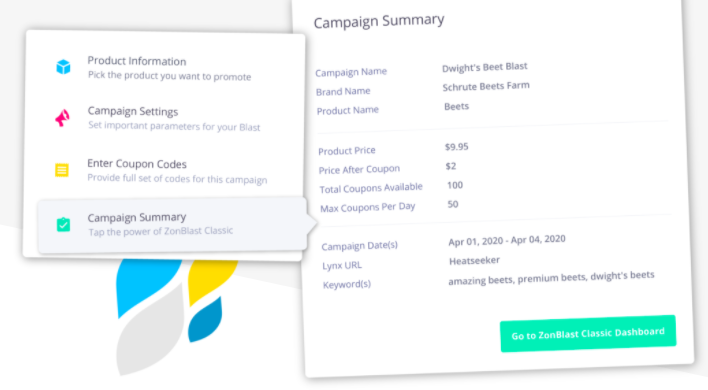Click the yellow list Coupon Codes icon

click(x=62, y=170)
